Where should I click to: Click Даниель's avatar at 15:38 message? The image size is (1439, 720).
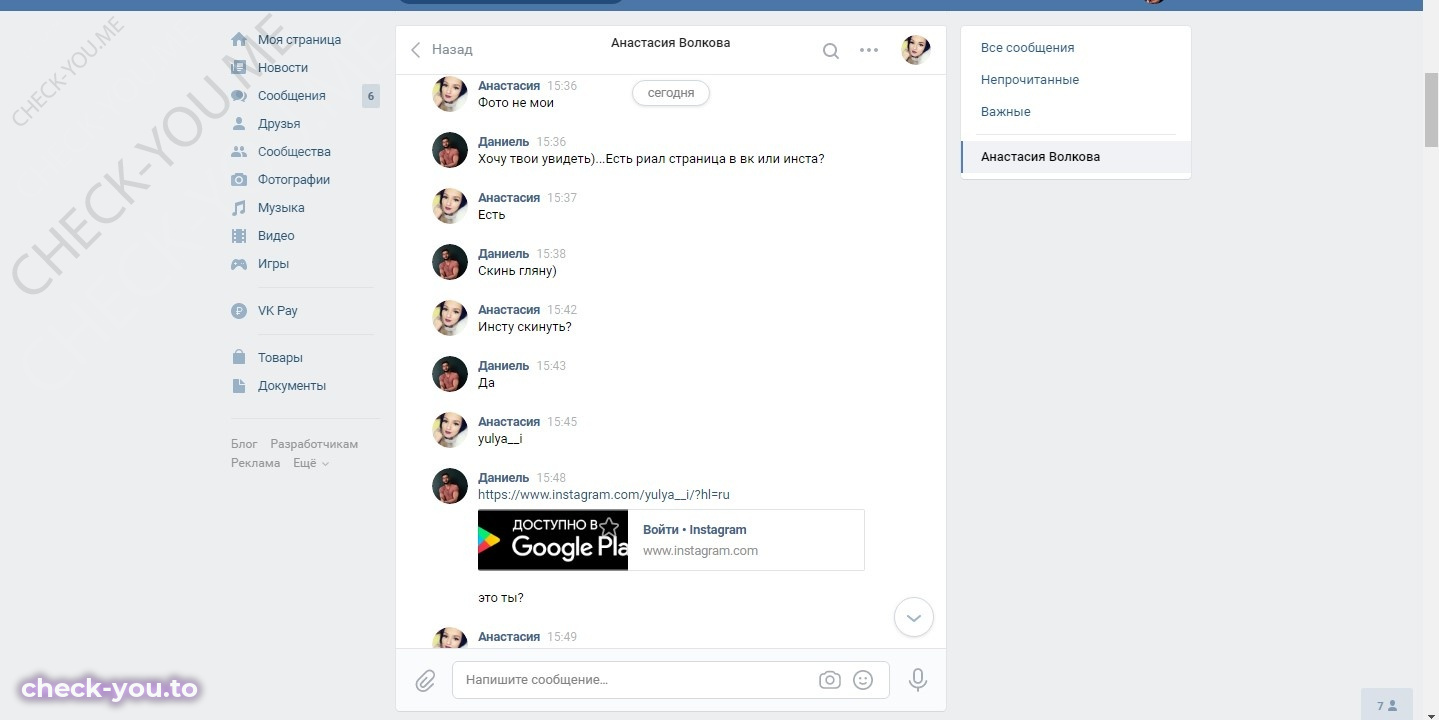pyautogui.click(x=450, y=262)
